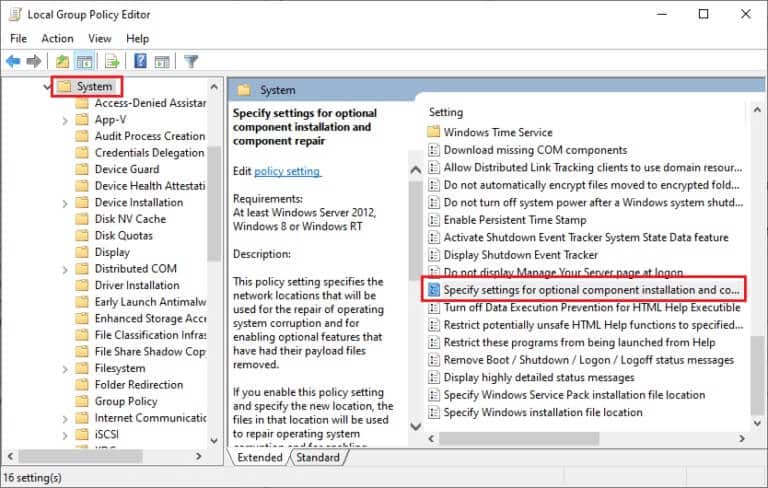Click the policy setting link
The image size is (768, 488).
point(287,171)
